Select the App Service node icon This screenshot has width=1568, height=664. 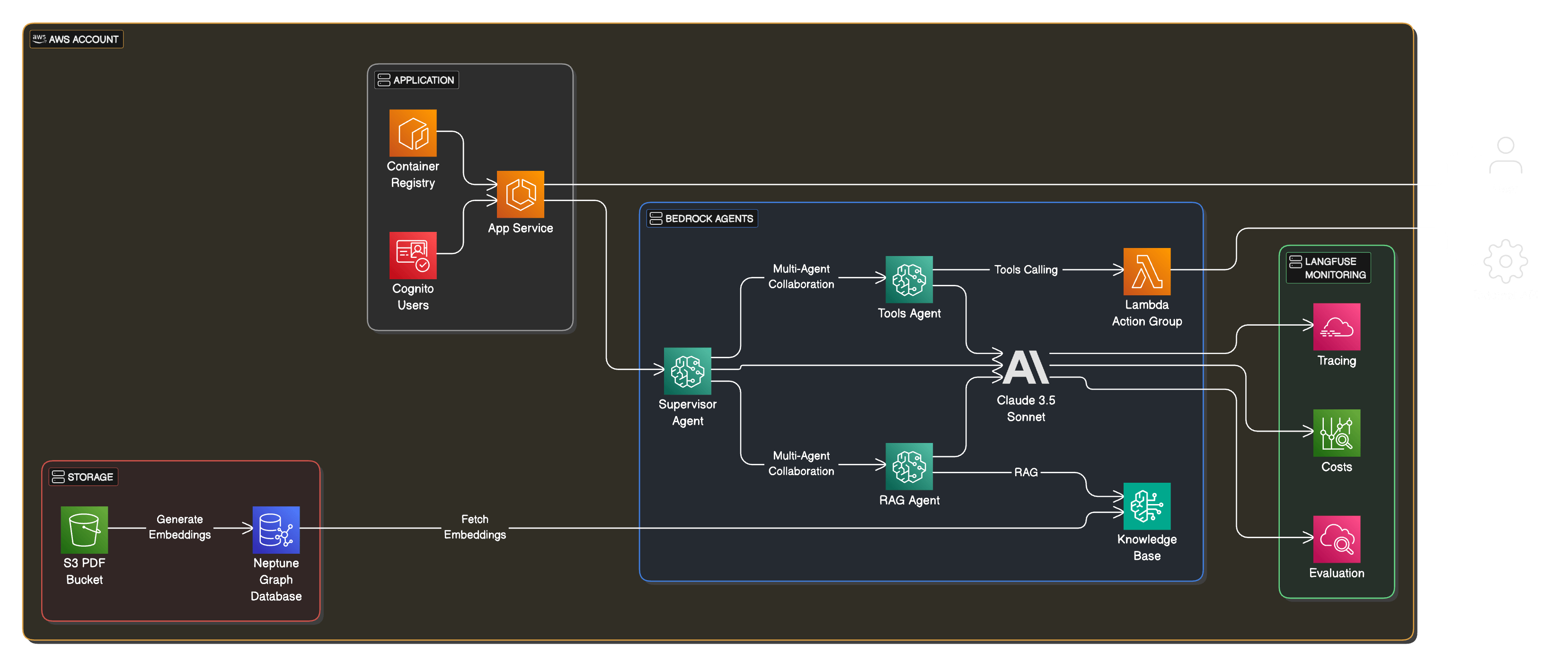pyautogui.click(x=521, y=194)
